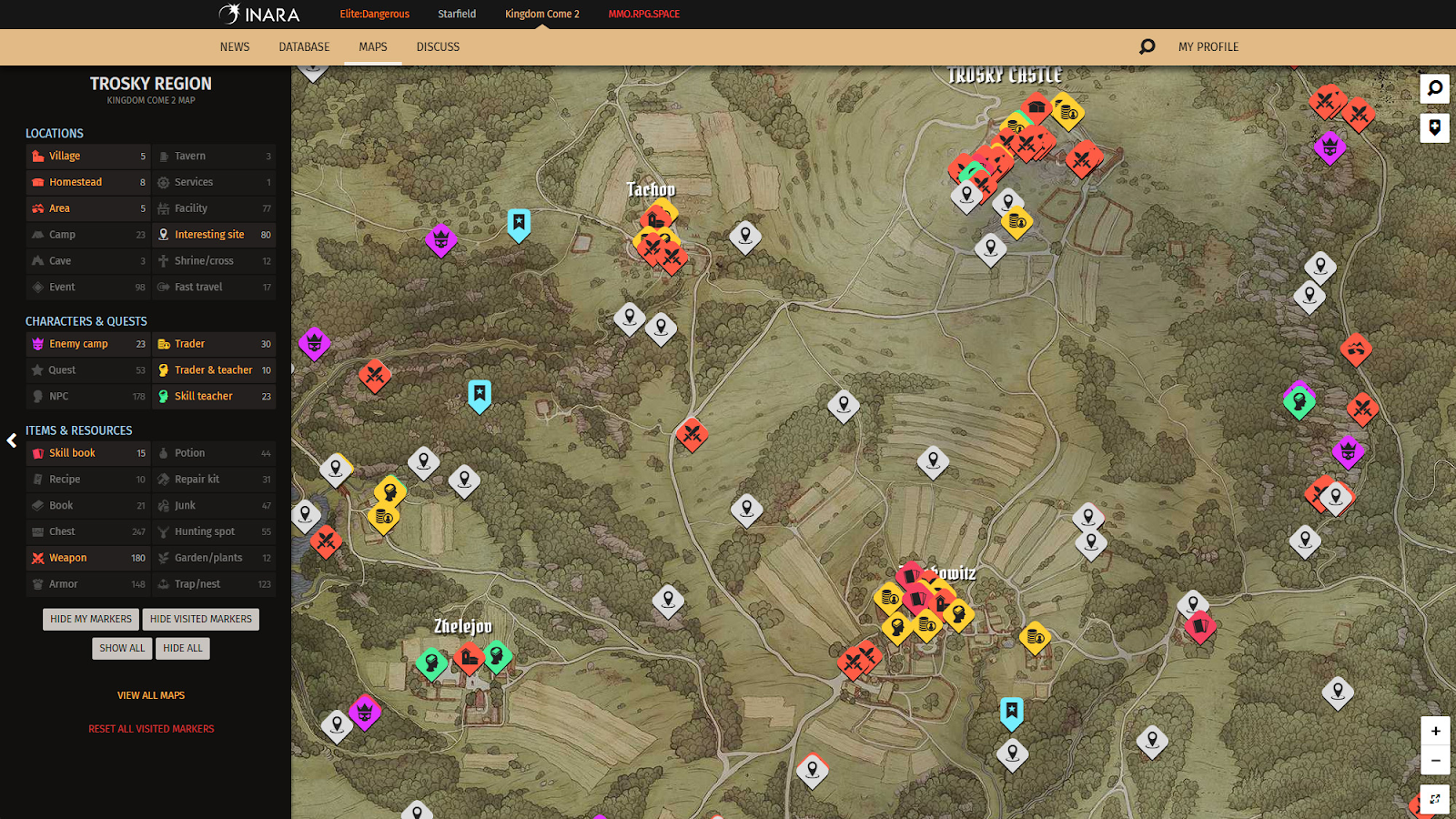Click the map search button
The width and height of the screenshot is (1456, 819).
tap(1434, 88)
